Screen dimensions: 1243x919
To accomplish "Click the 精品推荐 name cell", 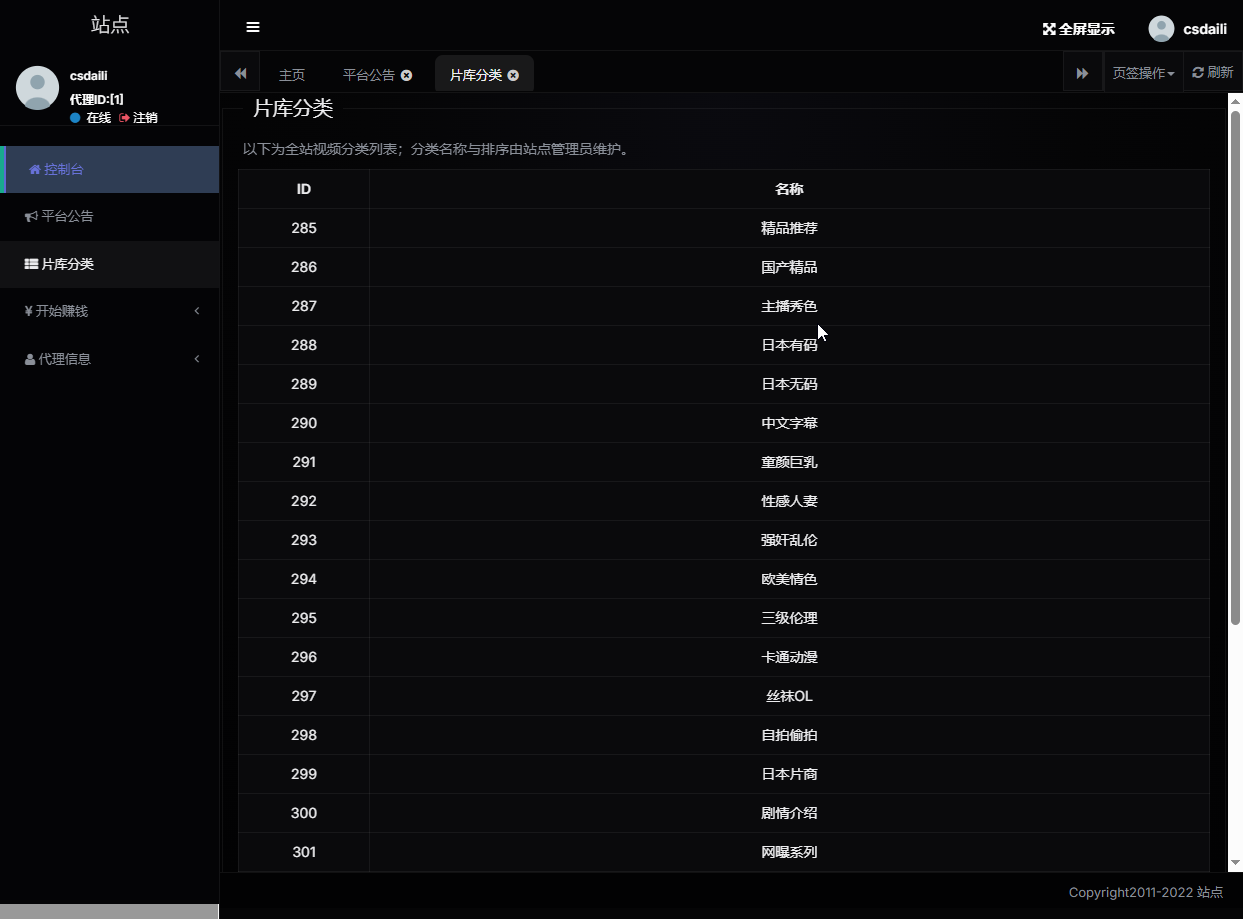I will point(789,228).
